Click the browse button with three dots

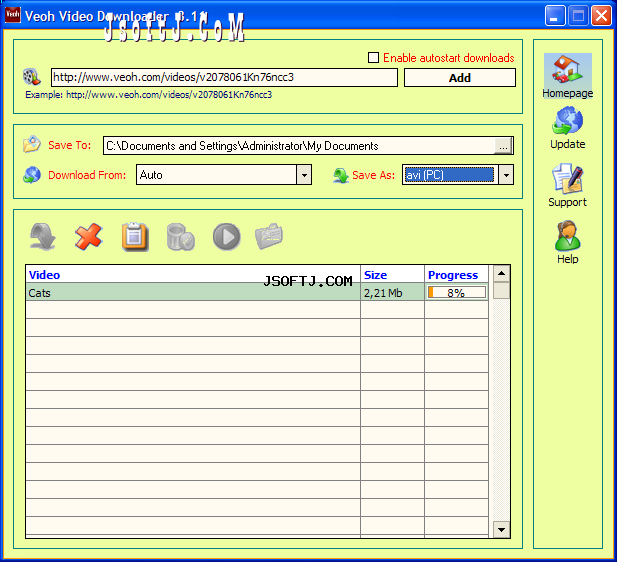coord(503,146)
